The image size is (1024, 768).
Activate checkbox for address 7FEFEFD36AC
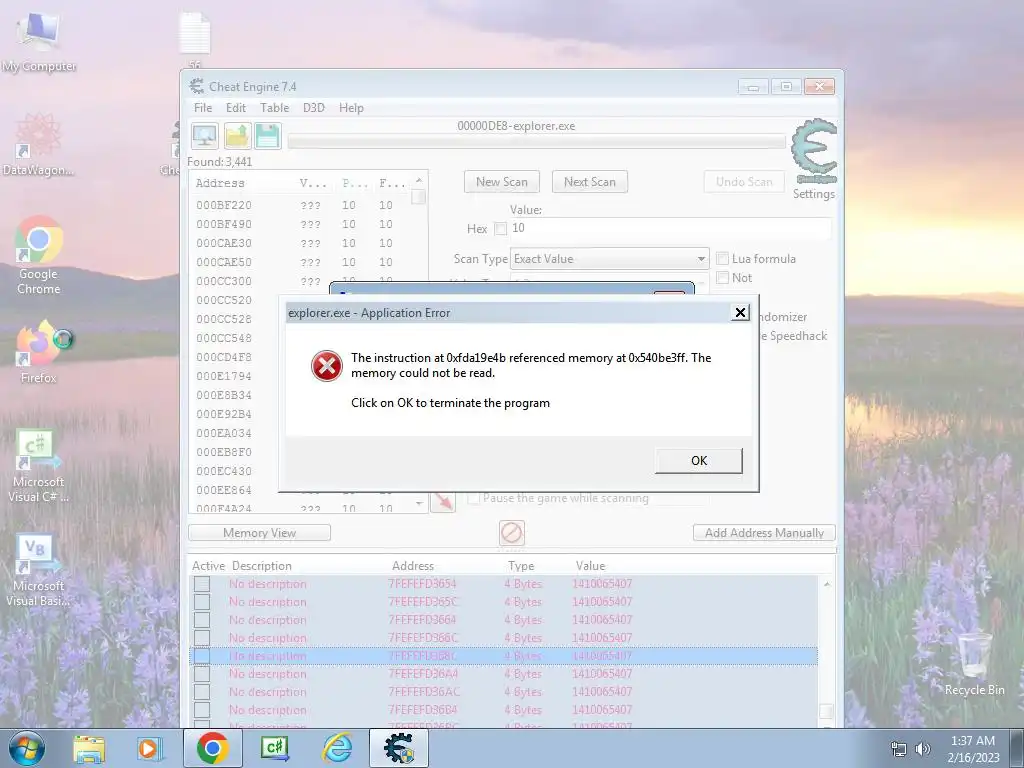pyautogui.click(x=202, y=692)
